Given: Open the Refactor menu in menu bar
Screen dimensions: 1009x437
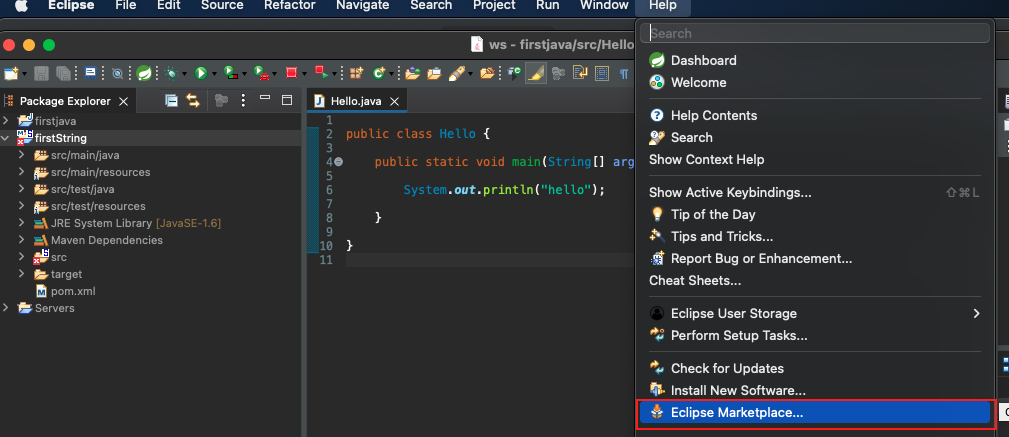Looking at the screenshot, I should pyautogui.click(x=290, y=6).
